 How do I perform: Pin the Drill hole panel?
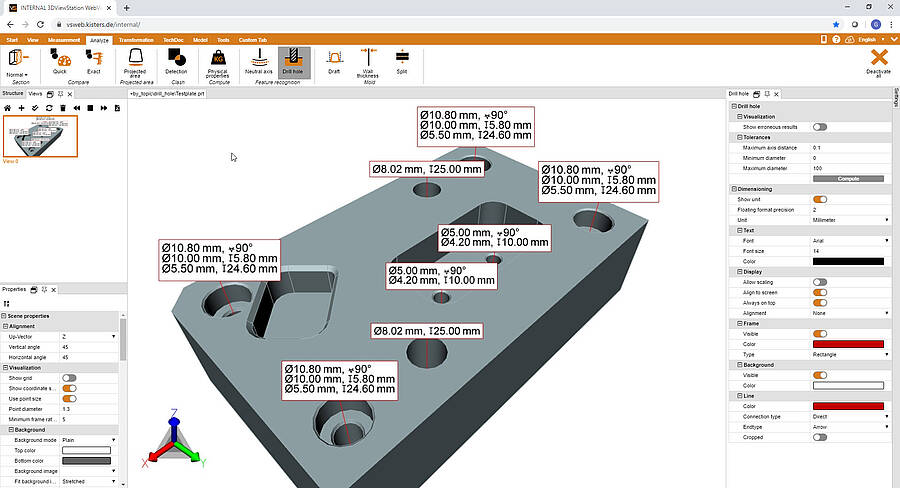click(767, 94)
